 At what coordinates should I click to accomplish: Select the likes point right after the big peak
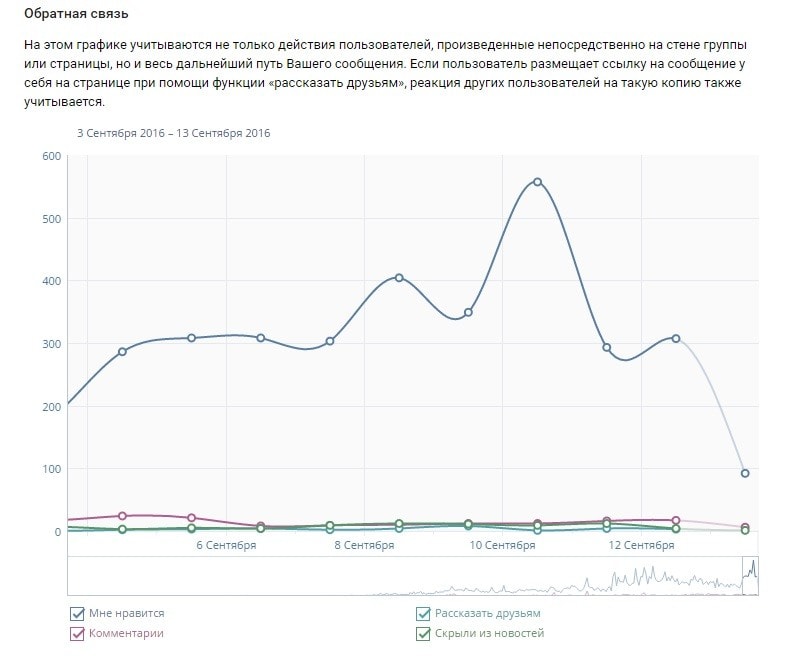pos(606,348)
